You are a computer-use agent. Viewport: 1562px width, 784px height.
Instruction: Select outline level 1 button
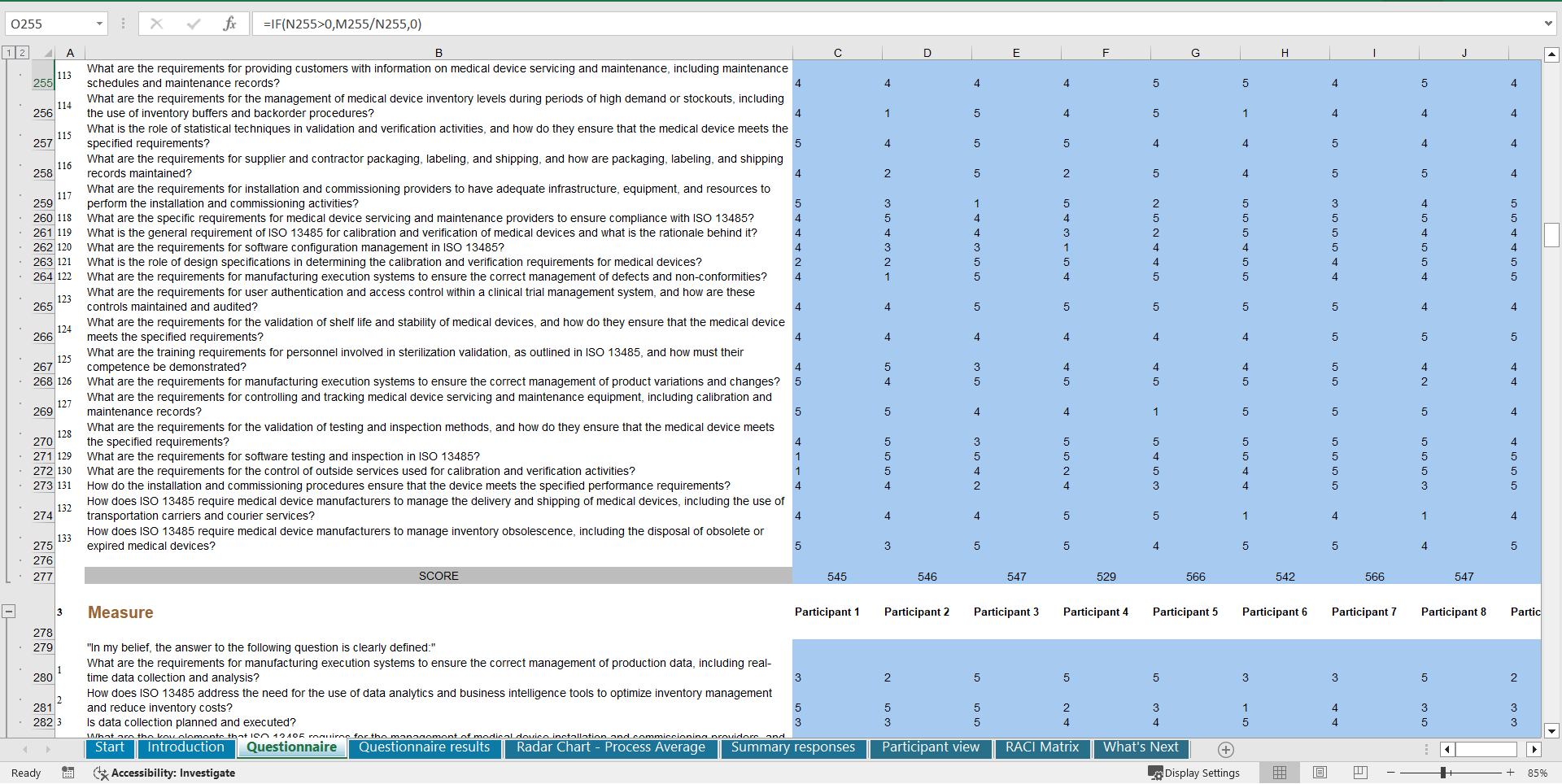pos(8,53)
